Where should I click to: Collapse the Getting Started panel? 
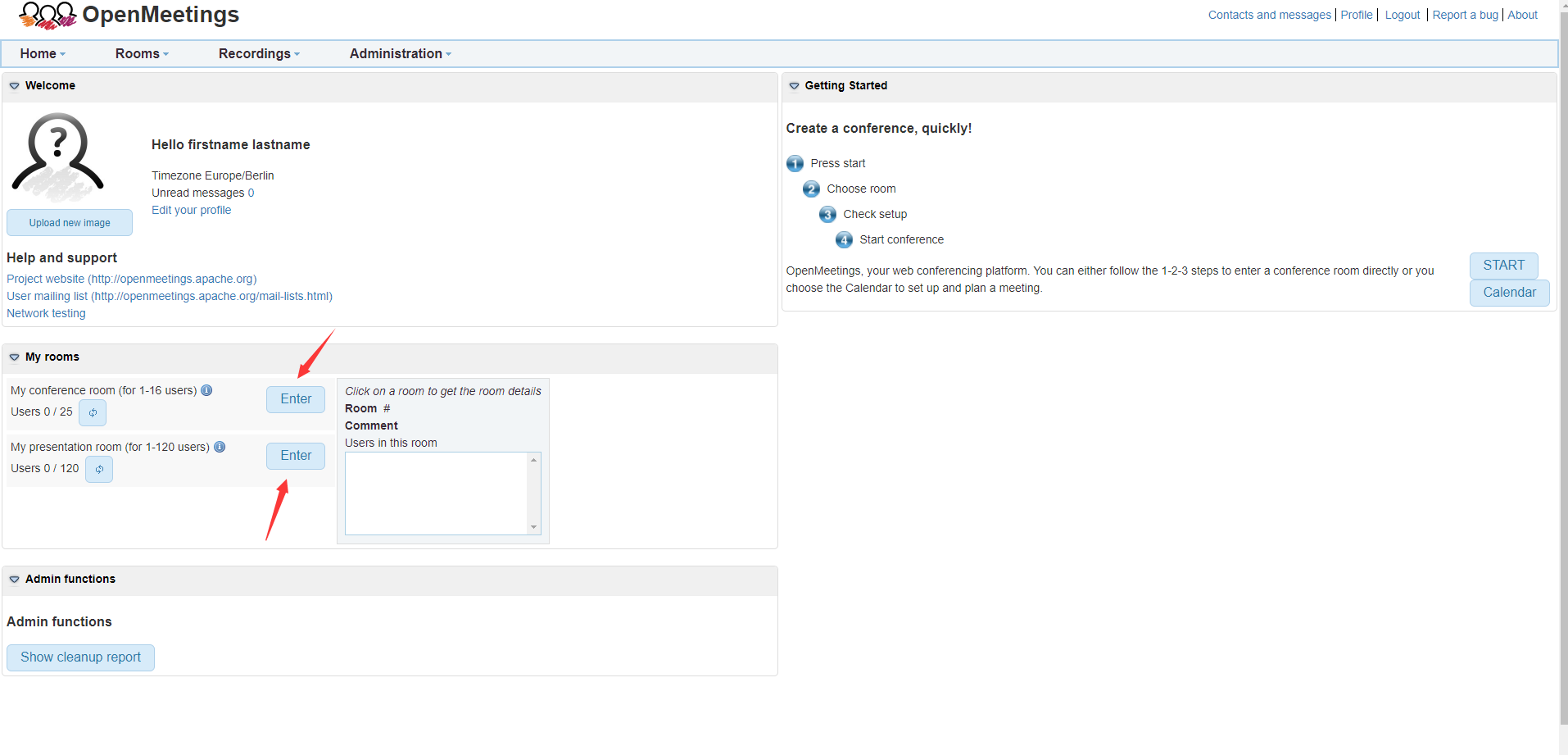pos(794,86)
